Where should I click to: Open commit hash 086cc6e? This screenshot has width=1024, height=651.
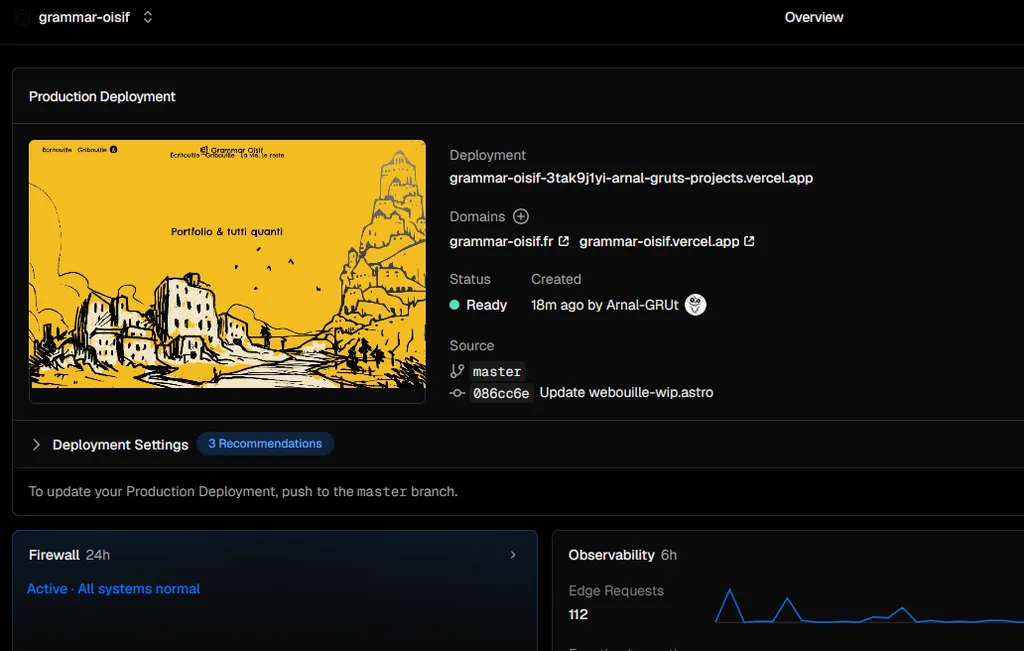(501, 393)
